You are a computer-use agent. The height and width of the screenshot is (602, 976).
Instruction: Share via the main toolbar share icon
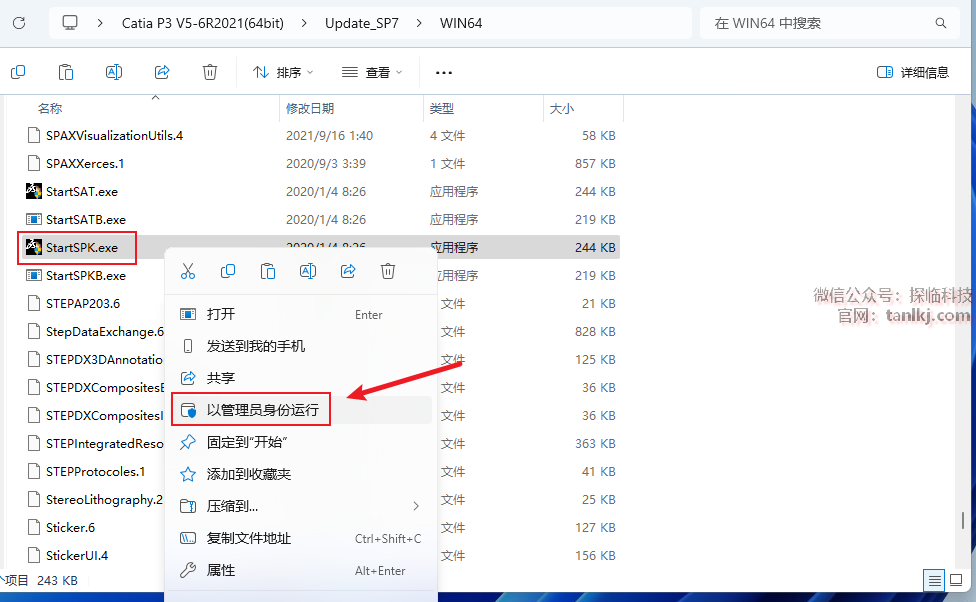162,72
